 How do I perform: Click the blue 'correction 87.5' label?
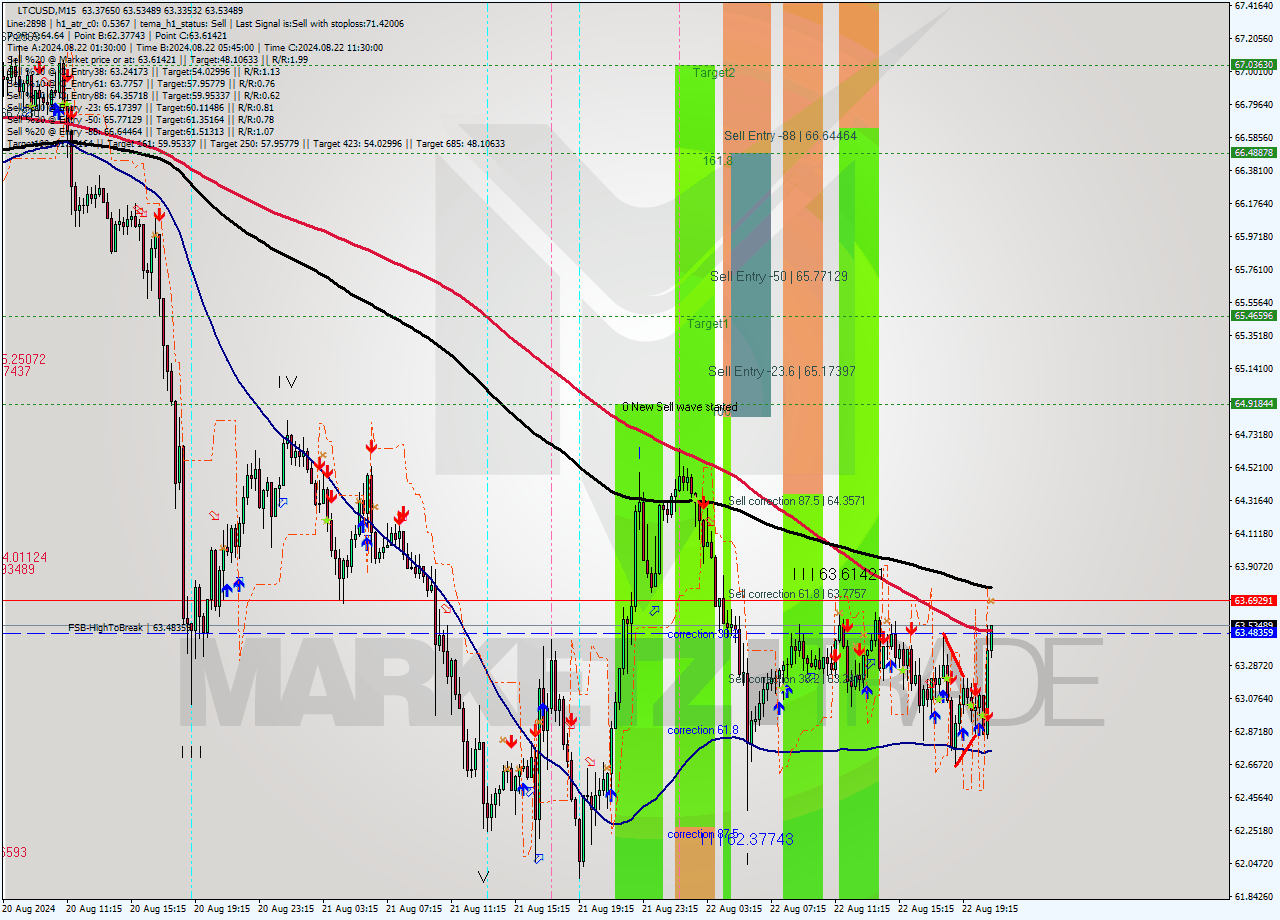pyautogui.click(x=703, y=834)
